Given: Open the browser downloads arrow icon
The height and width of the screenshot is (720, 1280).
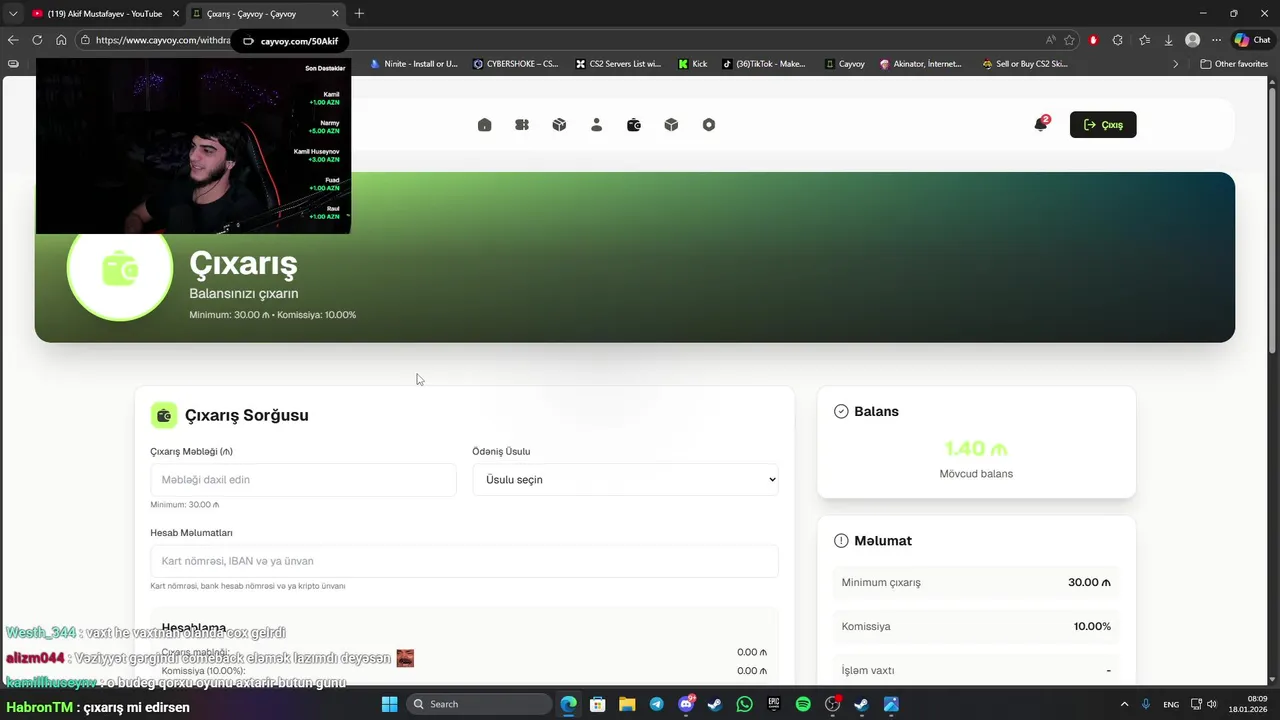Looking at the screenshot, I should point(1168,40).
